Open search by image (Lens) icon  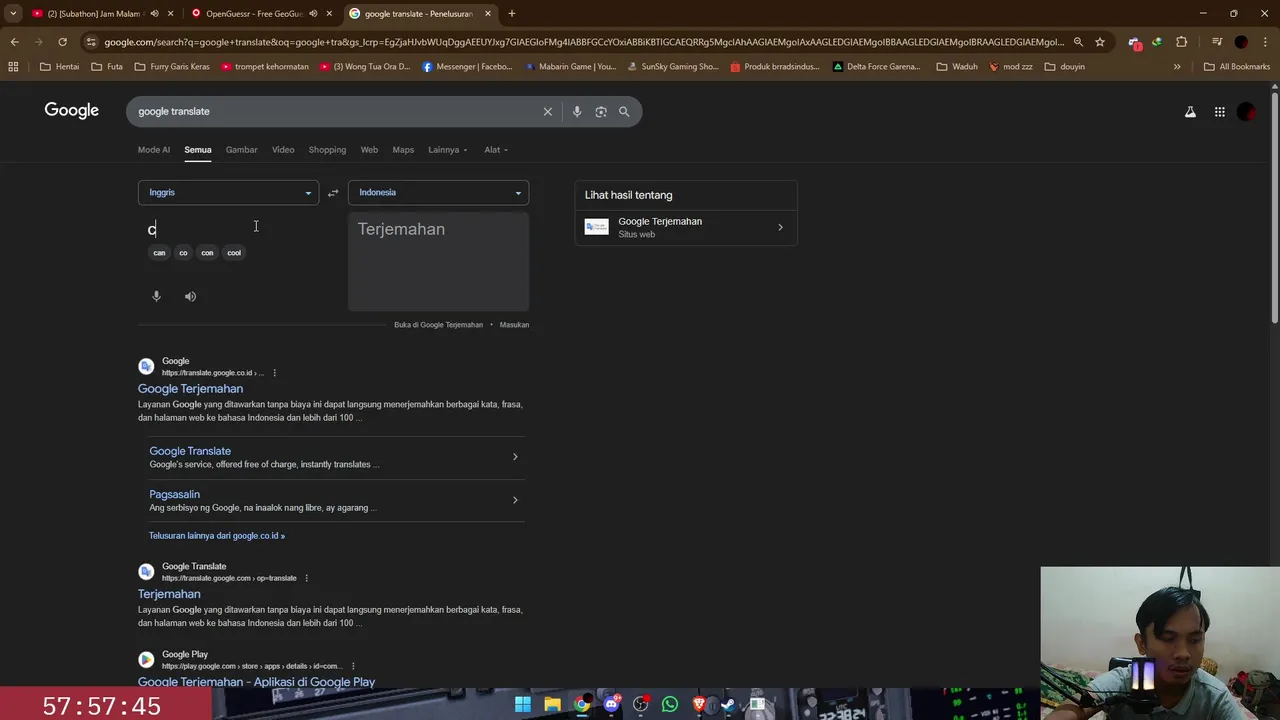pos(601,111)
